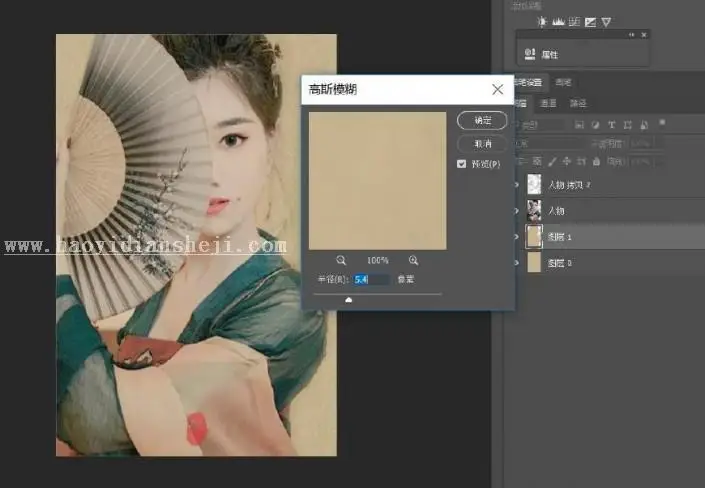This screenshot has width=705, height=488.
Task: Click the radius slider handle
Action: (348, 300)
